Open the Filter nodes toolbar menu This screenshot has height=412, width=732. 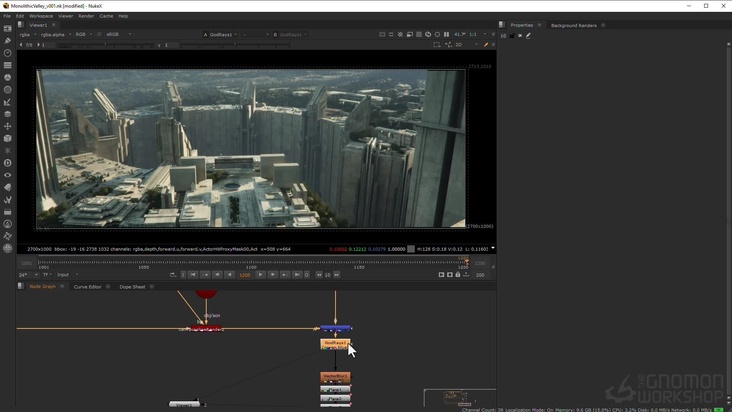point(7,90)
